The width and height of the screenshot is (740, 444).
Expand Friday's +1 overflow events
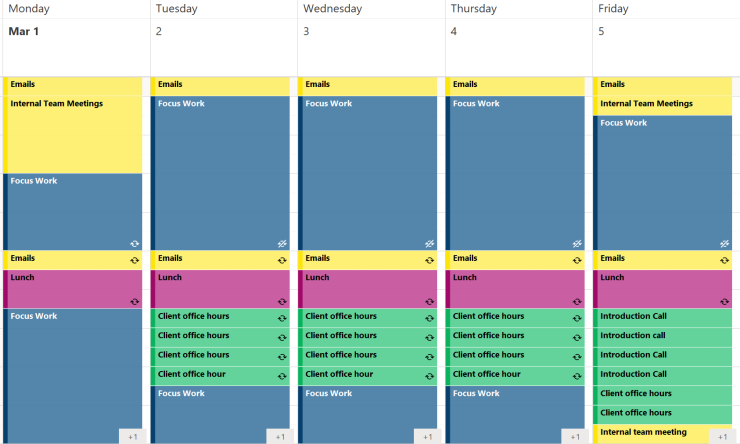point(722,436)
